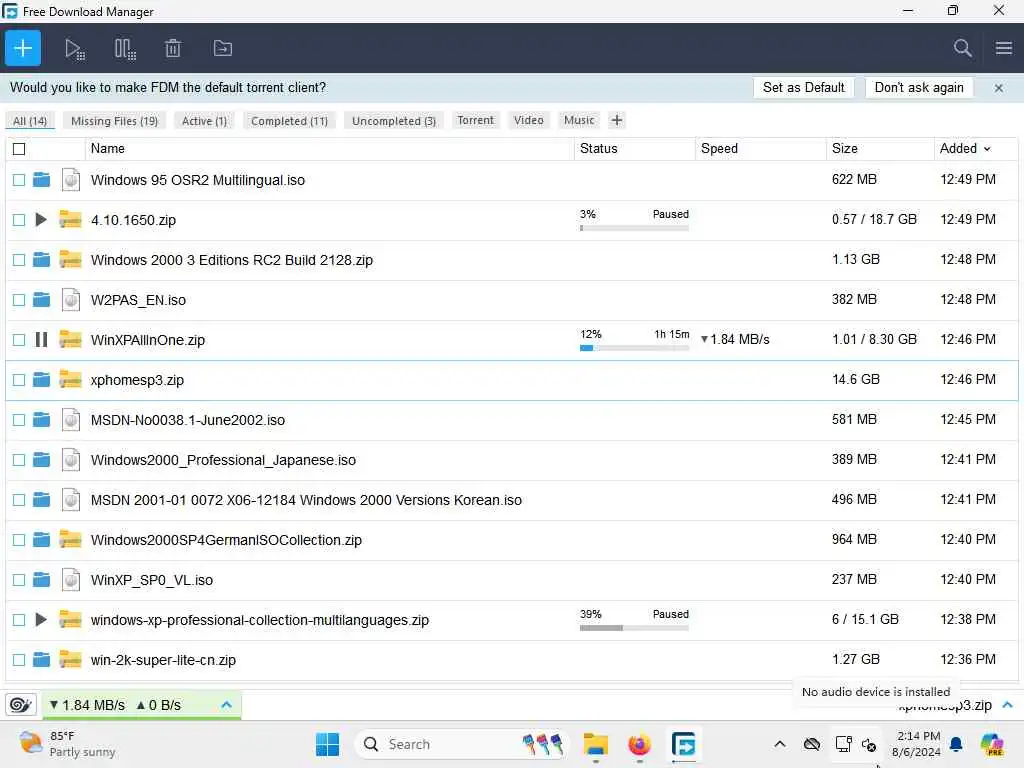Open folder for MSDN-No0038.1-June2002.iso

pos(41,419)
